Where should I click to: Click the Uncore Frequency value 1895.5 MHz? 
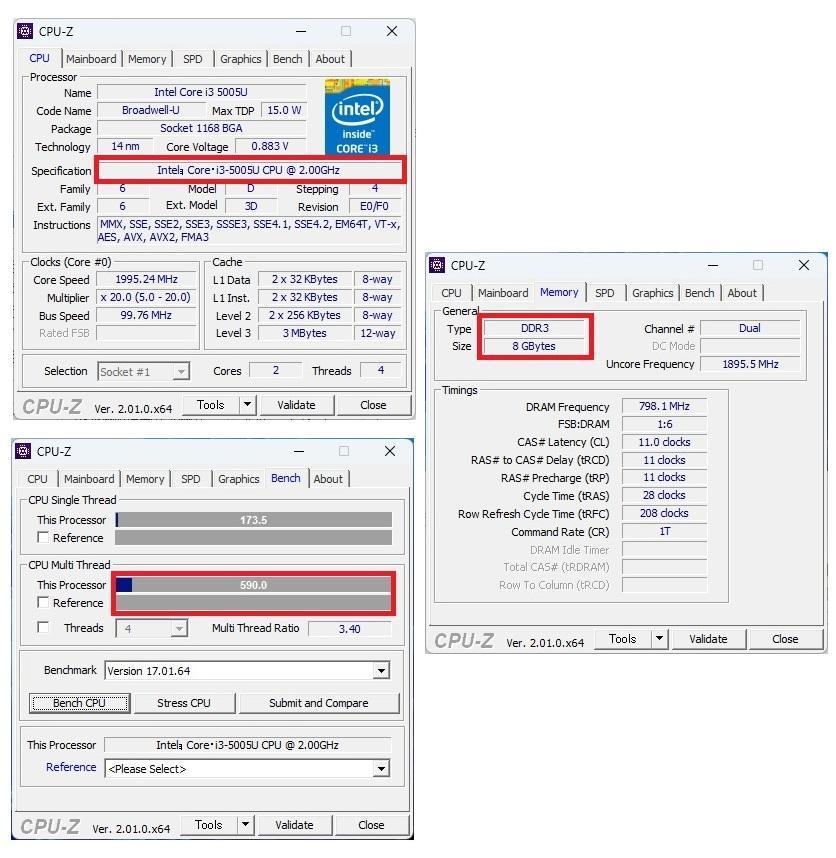coord(750,364)
